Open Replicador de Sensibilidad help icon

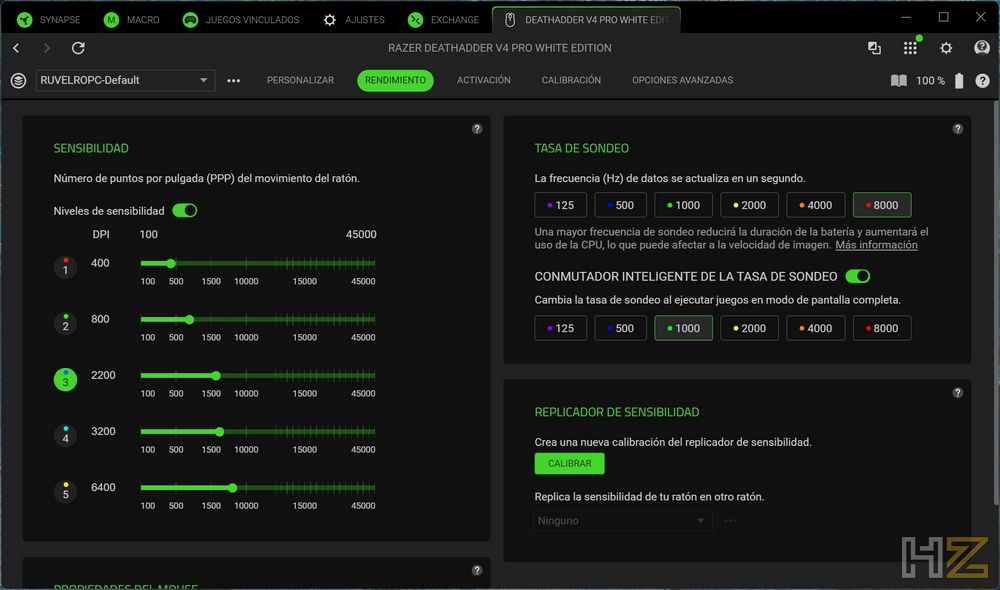click(958, 393)
